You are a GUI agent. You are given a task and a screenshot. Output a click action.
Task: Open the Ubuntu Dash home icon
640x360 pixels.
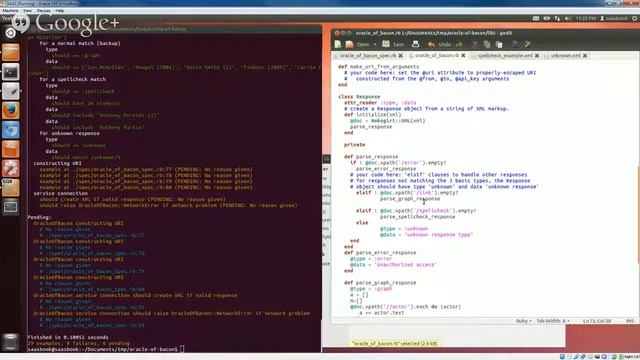point(11,33)
